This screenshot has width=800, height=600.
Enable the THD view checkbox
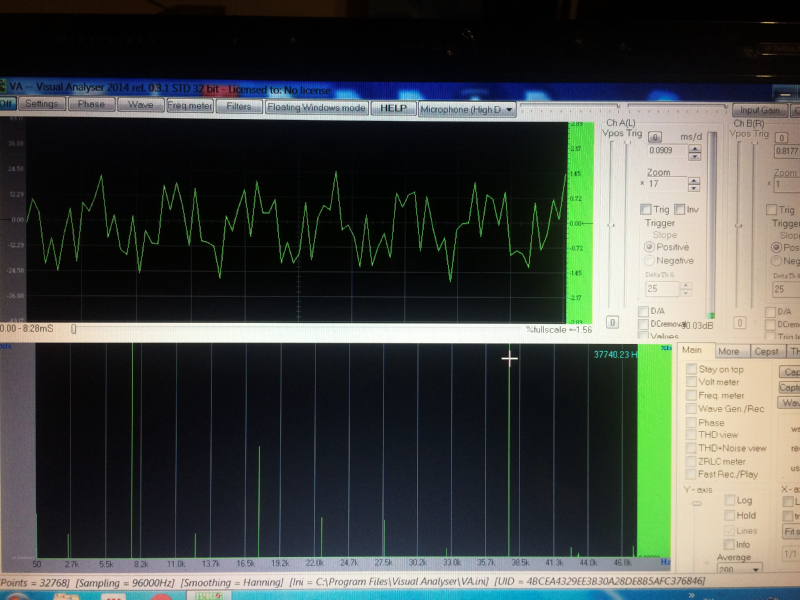[692, 435]
